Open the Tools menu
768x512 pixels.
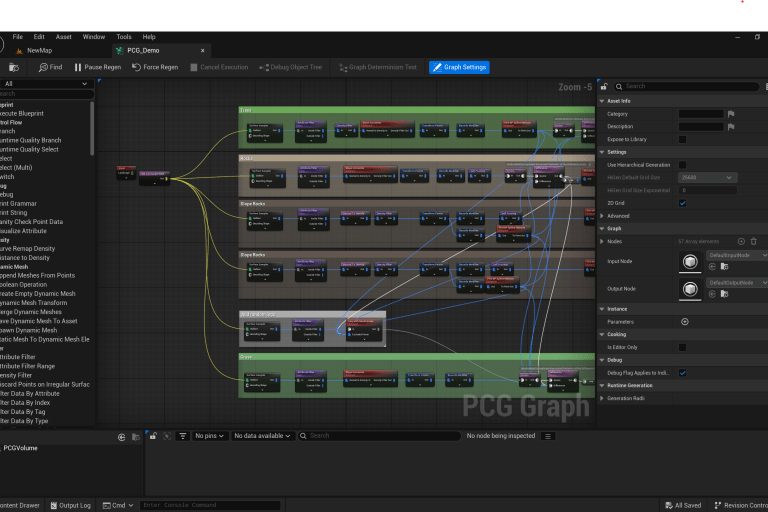tap(124, 37)
